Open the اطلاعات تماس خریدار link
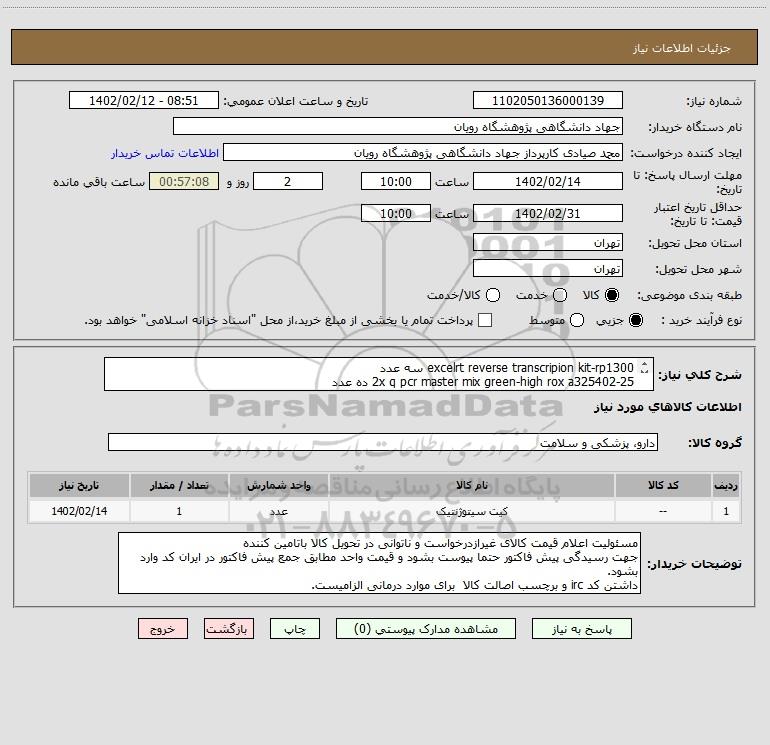 [x=165, y=153]
